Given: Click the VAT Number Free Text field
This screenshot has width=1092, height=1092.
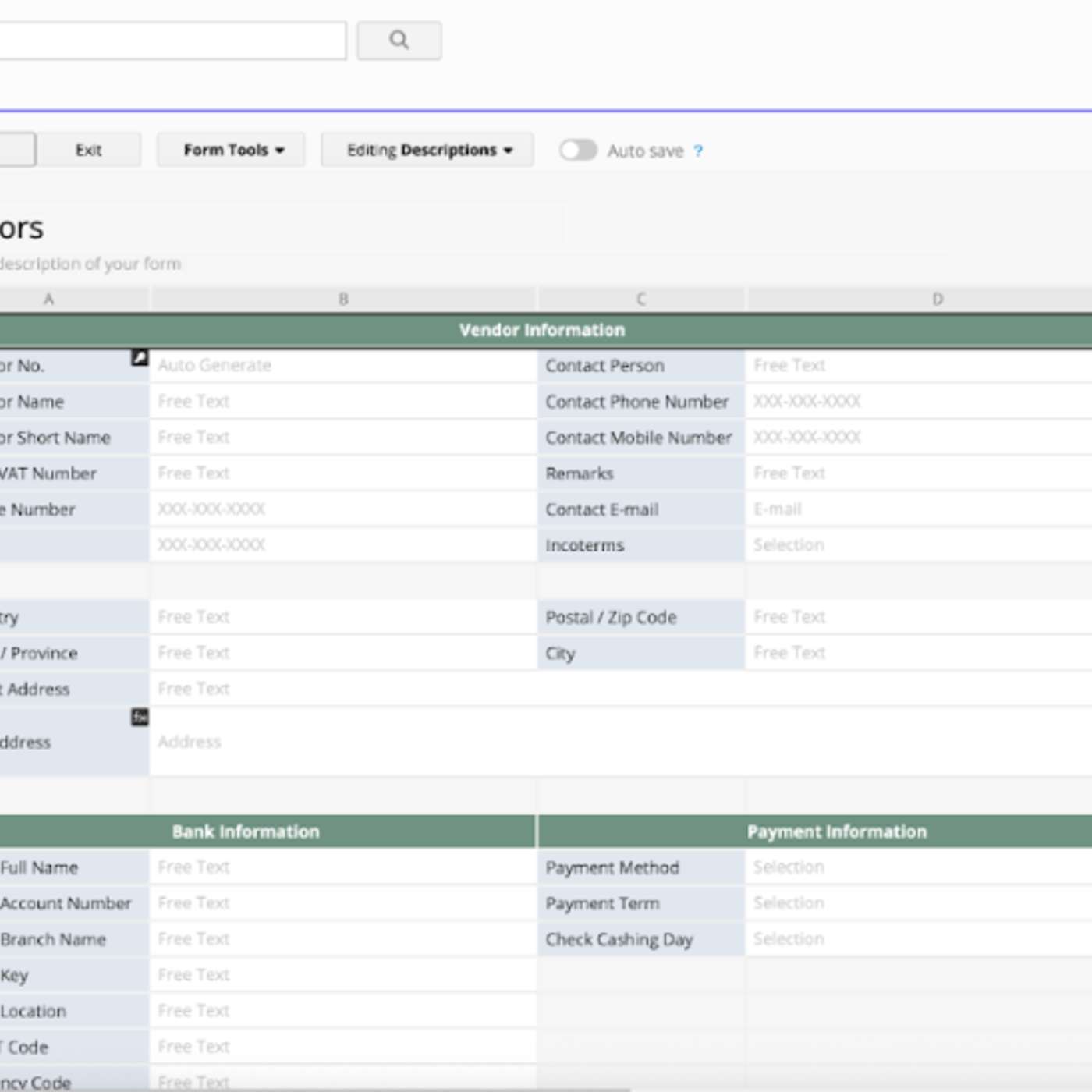Looking at the screenshot, I should [x=343, y=473].
